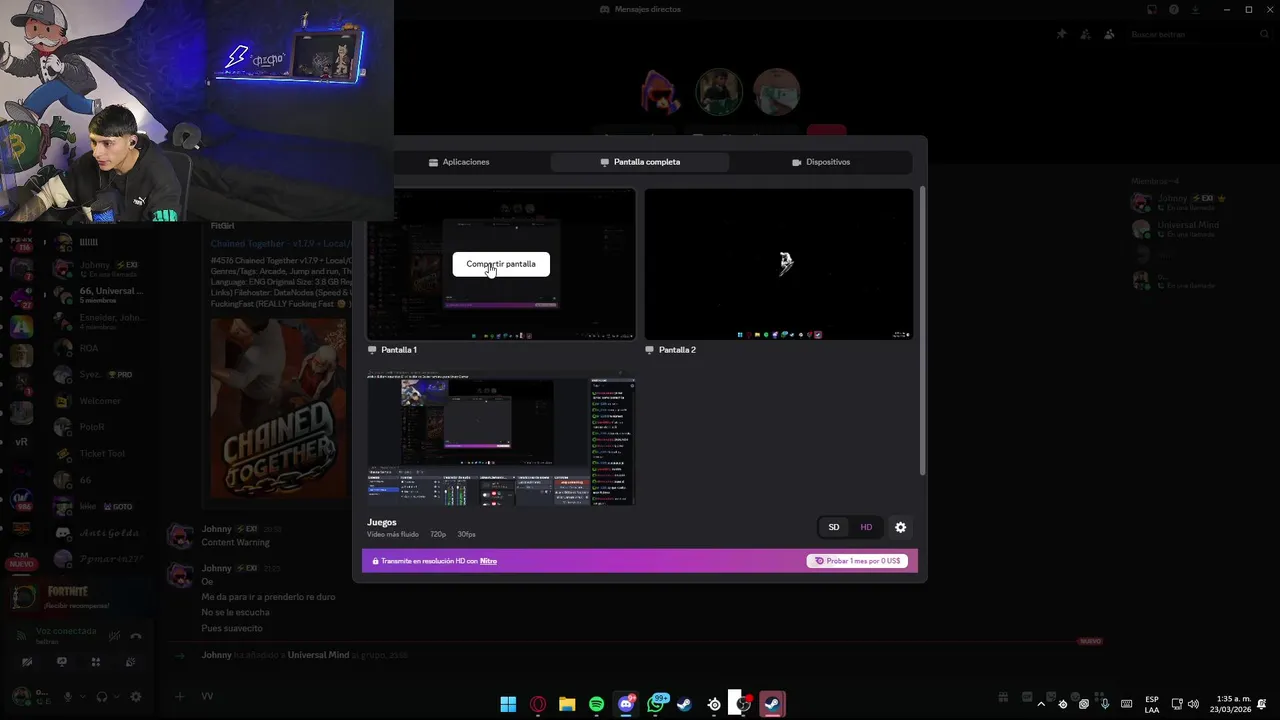Click the Nitro link in banner
This screenshot has height=720, width=1280.
488,561
